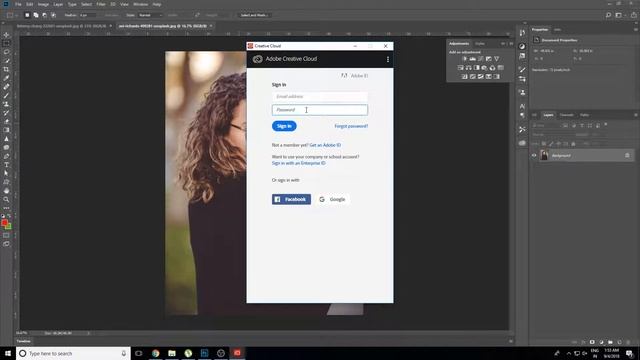Toggle Subtract from Selection mode
Image resolution: width=640 pixels, height=360 pixels.
pyautogui.click(x=45, y=15)
